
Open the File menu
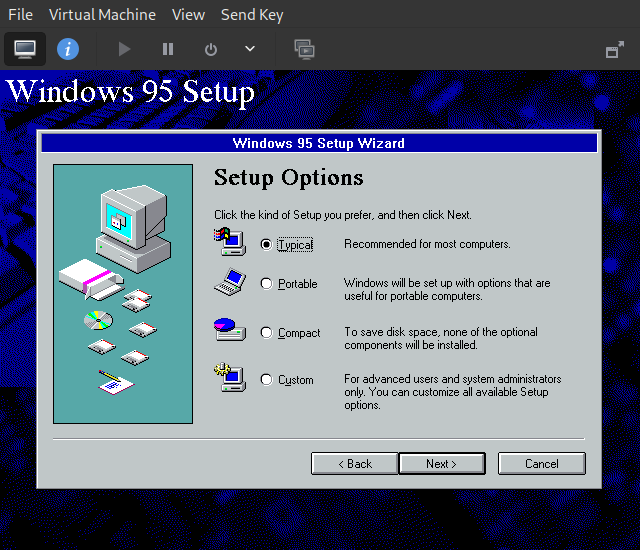20,15
